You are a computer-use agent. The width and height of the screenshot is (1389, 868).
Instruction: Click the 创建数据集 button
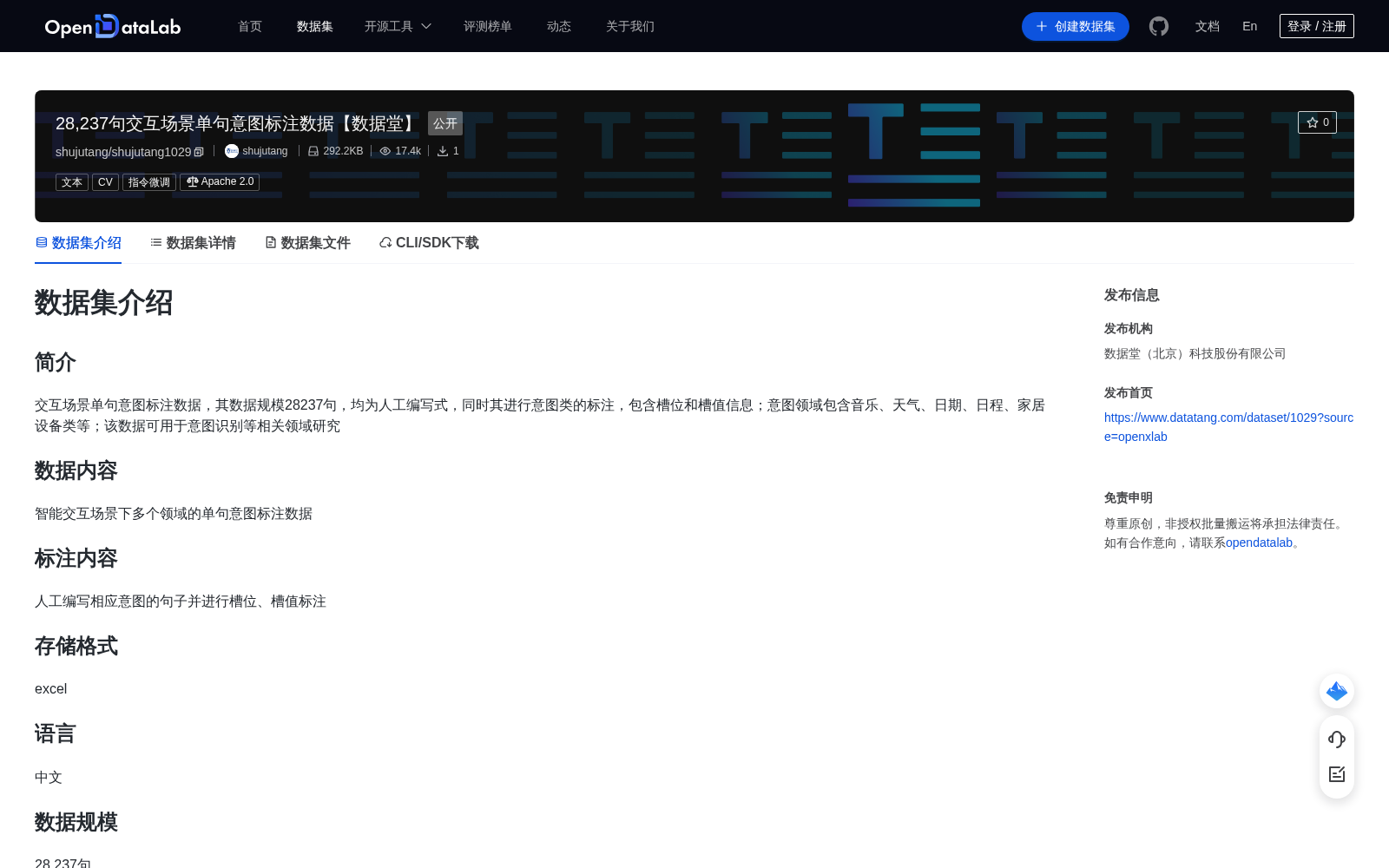pos(1076,26)
